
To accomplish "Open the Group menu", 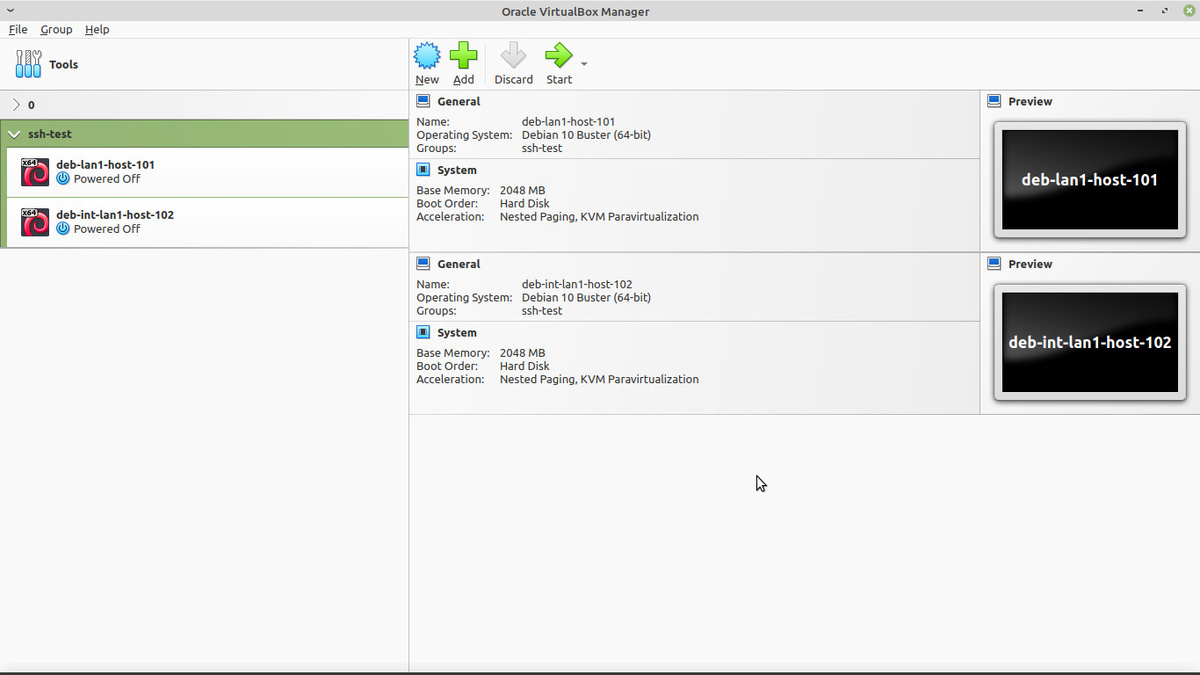I will (x=56, y=29).
